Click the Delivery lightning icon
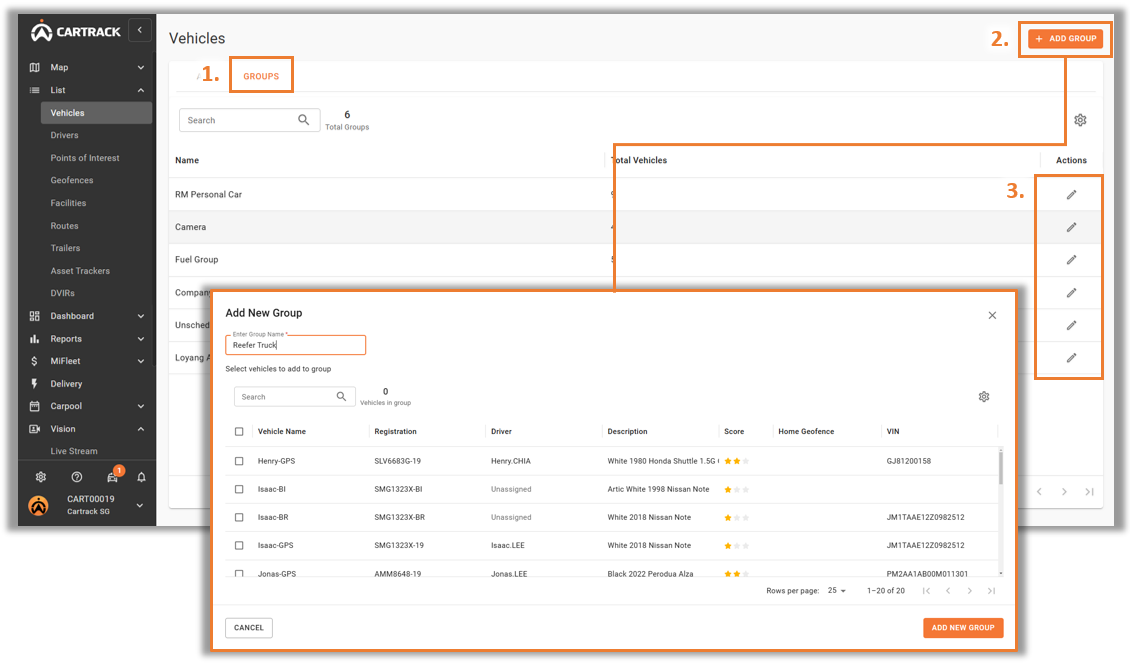1130x668 pixels. [35, 383]
